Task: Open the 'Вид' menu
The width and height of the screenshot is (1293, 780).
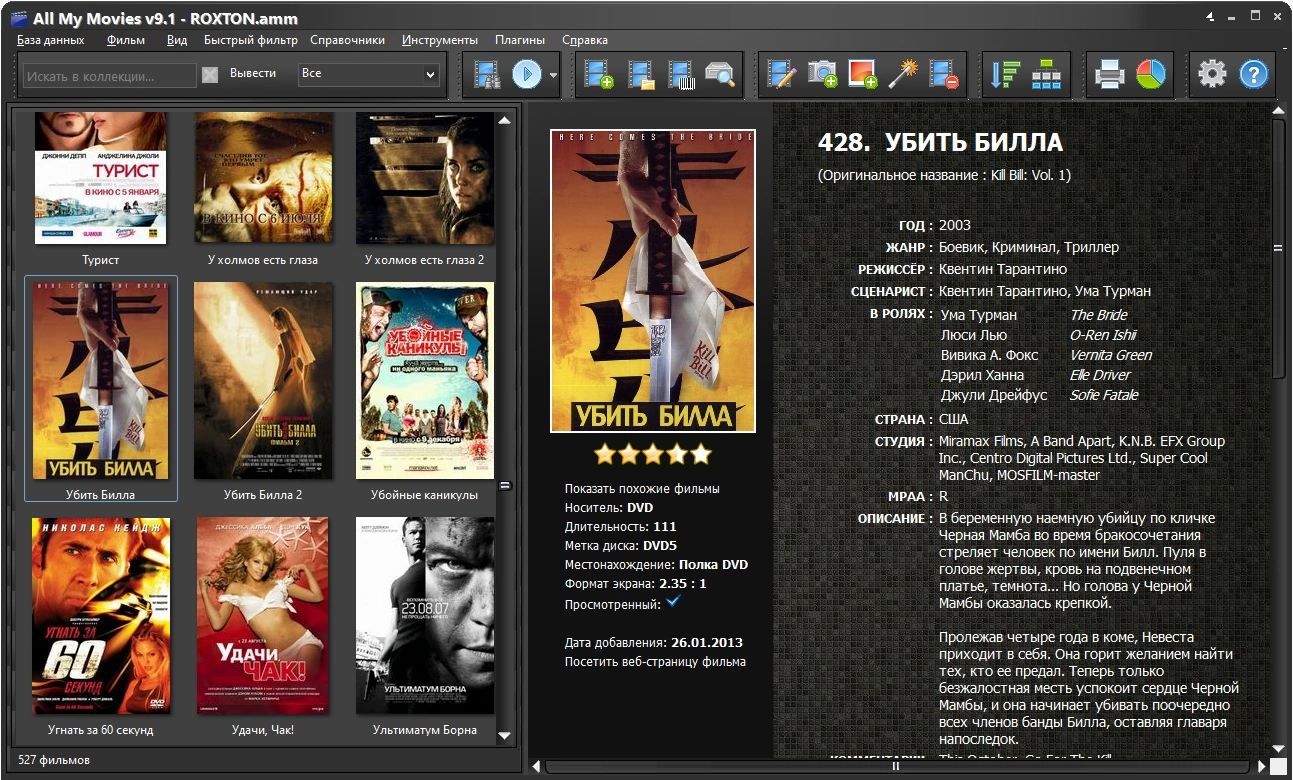Action: 177,40
